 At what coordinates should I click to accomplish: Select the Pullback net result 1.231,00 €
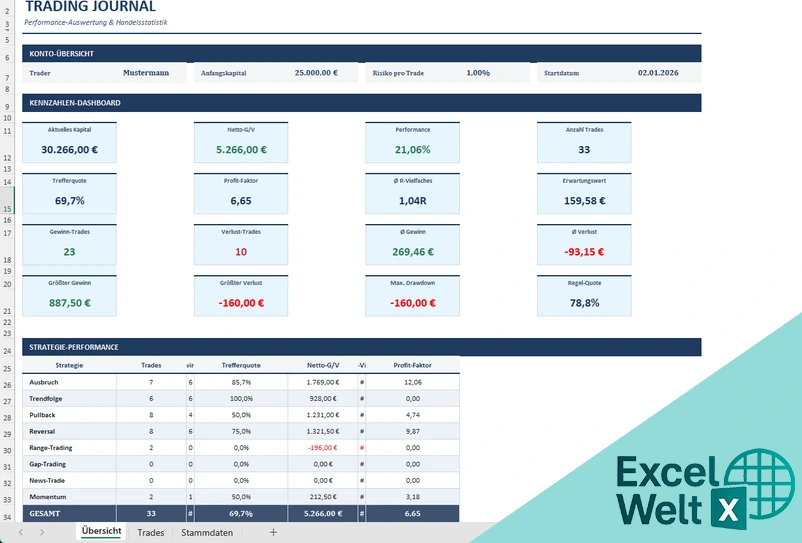323,415
